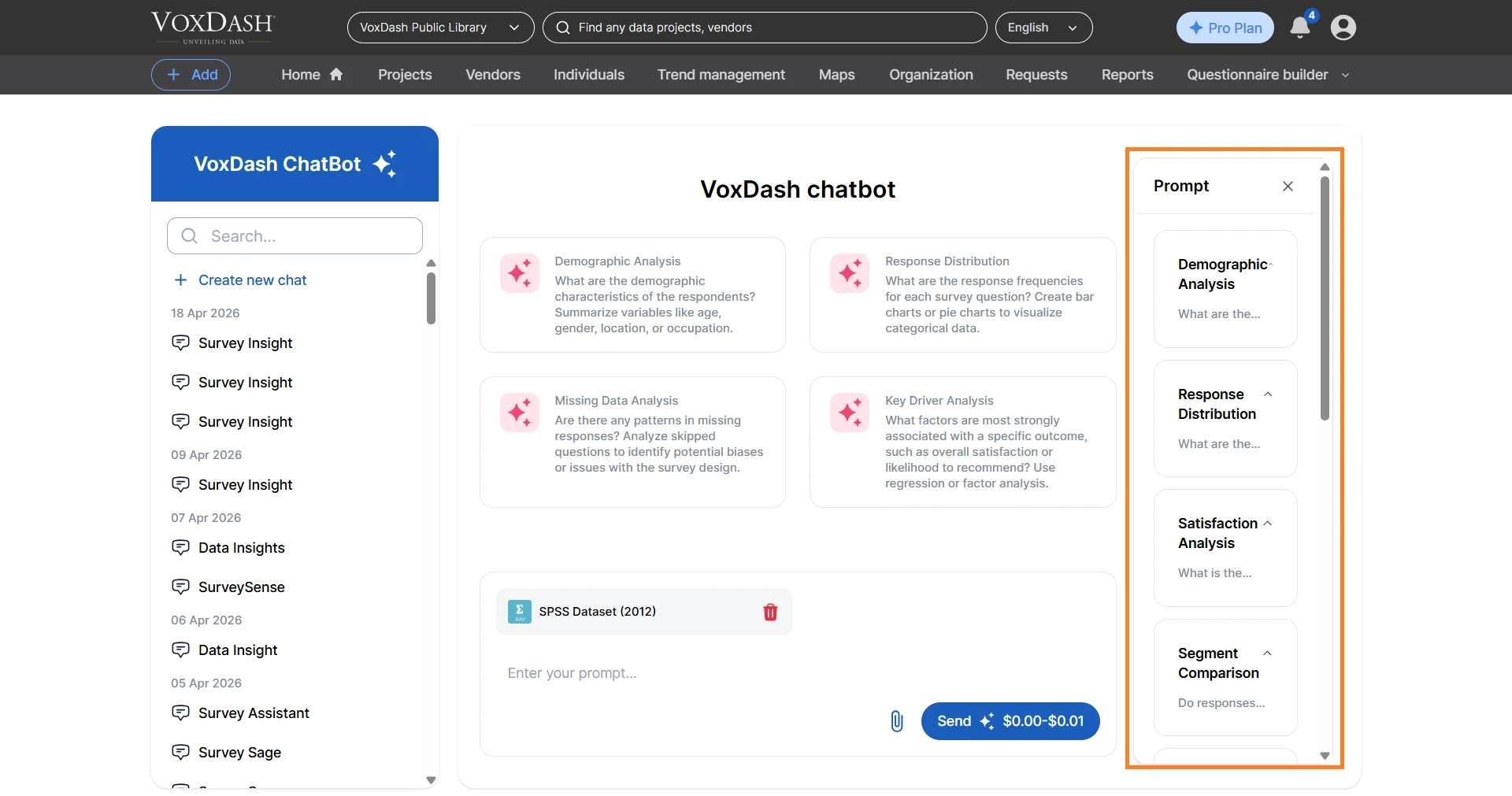The height and width of the screenshot is (796, 1512).
Task: Expand the Questionnaire builder menu
Action: click(1269, 75)
